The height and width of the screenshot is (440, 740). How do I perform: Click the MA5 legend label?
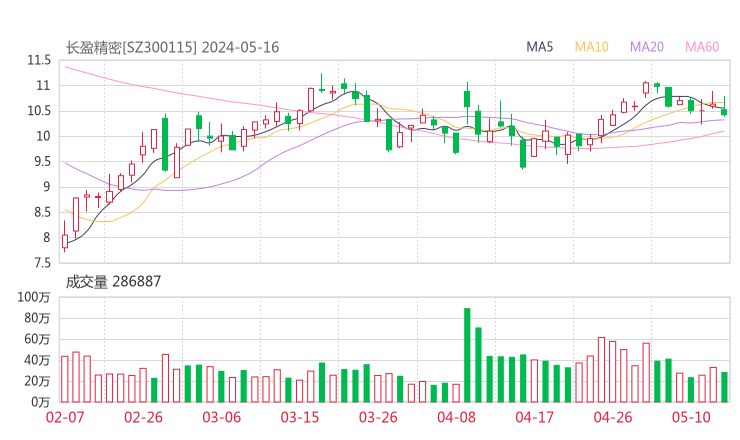(x=539, y=47)
